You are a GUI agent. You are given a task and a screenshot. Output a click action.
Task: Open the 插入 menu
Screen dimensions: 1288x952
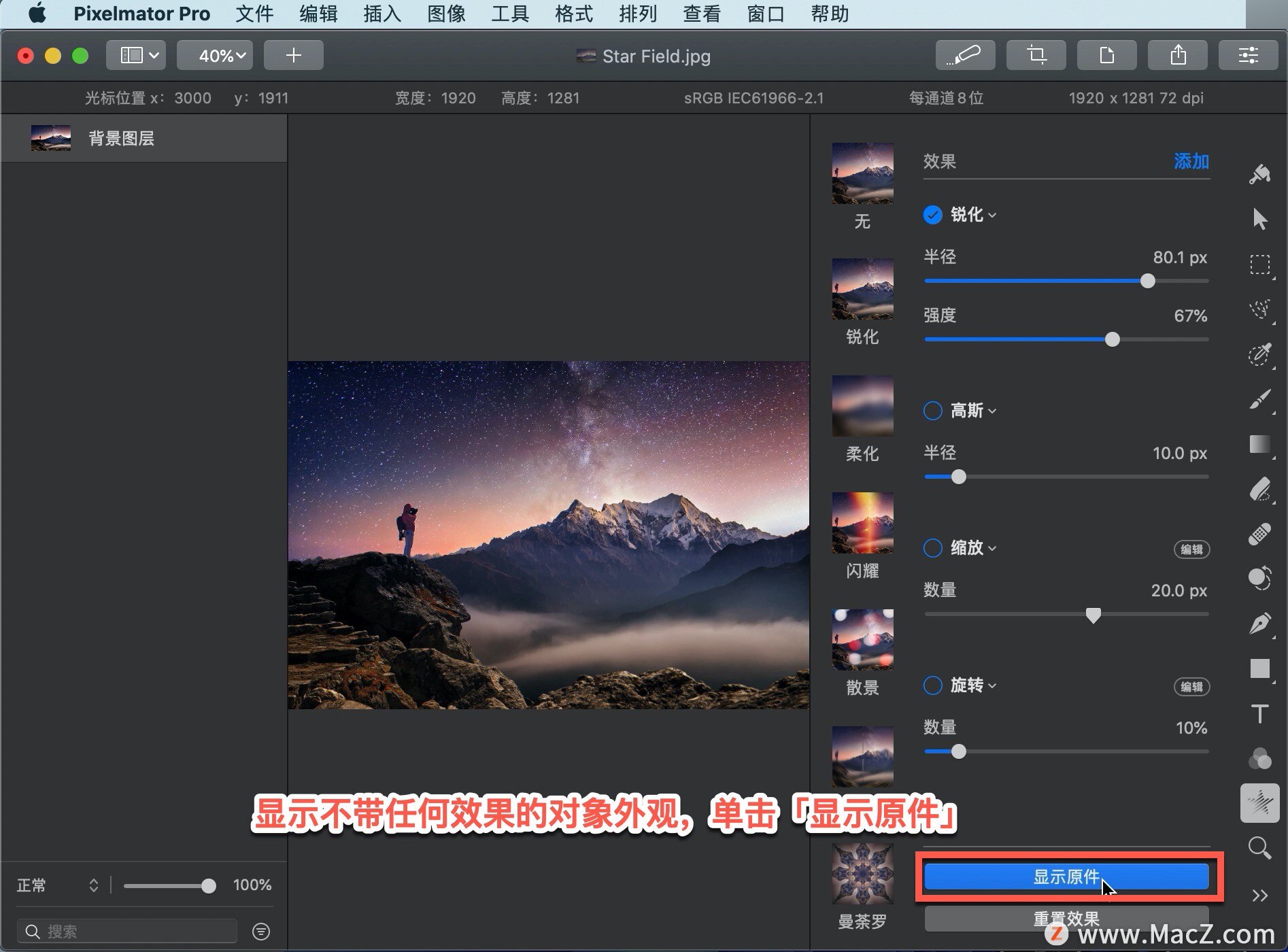pos(382,14)
